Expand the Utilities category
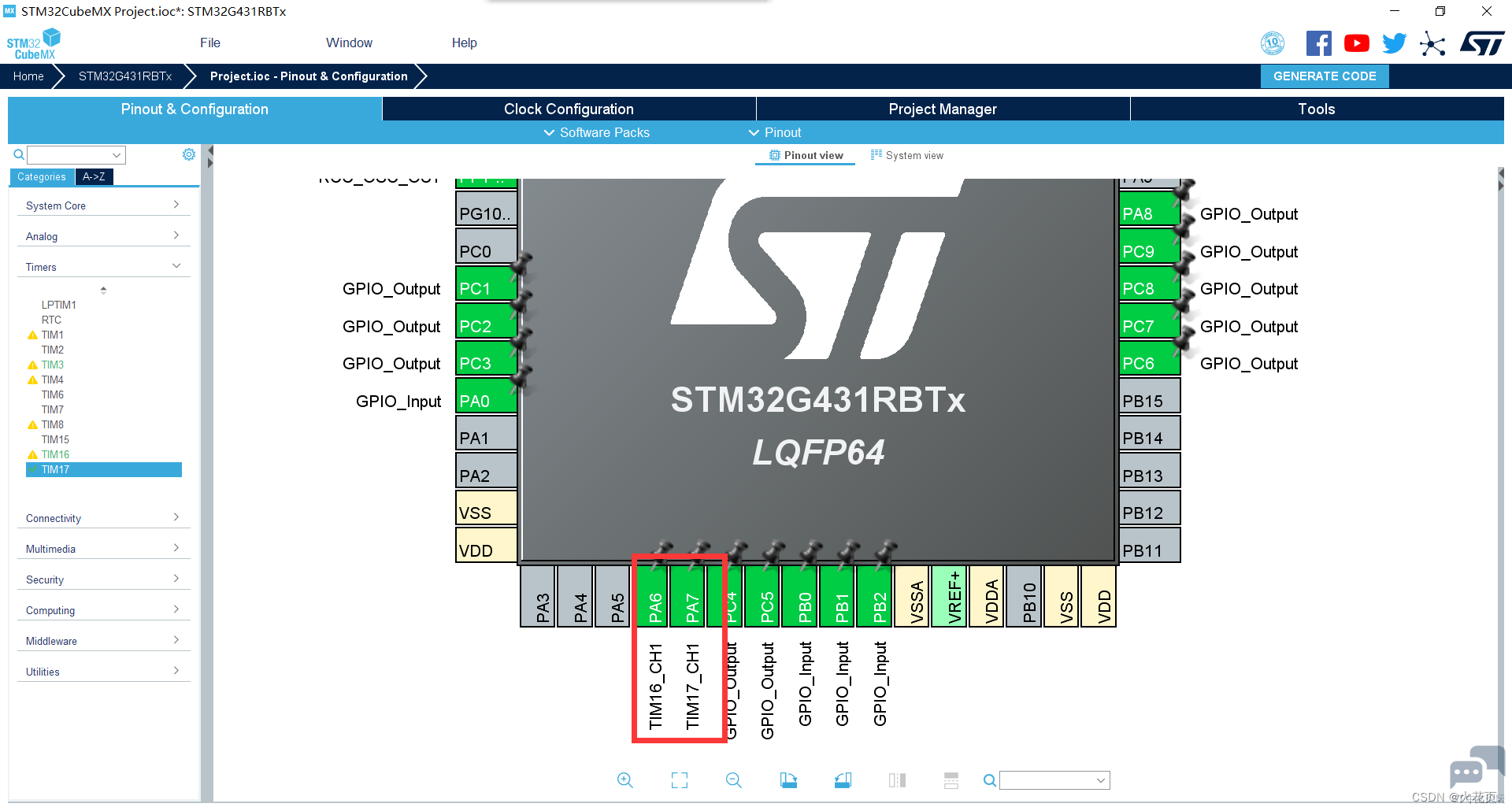This screenshot has height=811, width=1512. pyautogui.click(x=103, y=672)
